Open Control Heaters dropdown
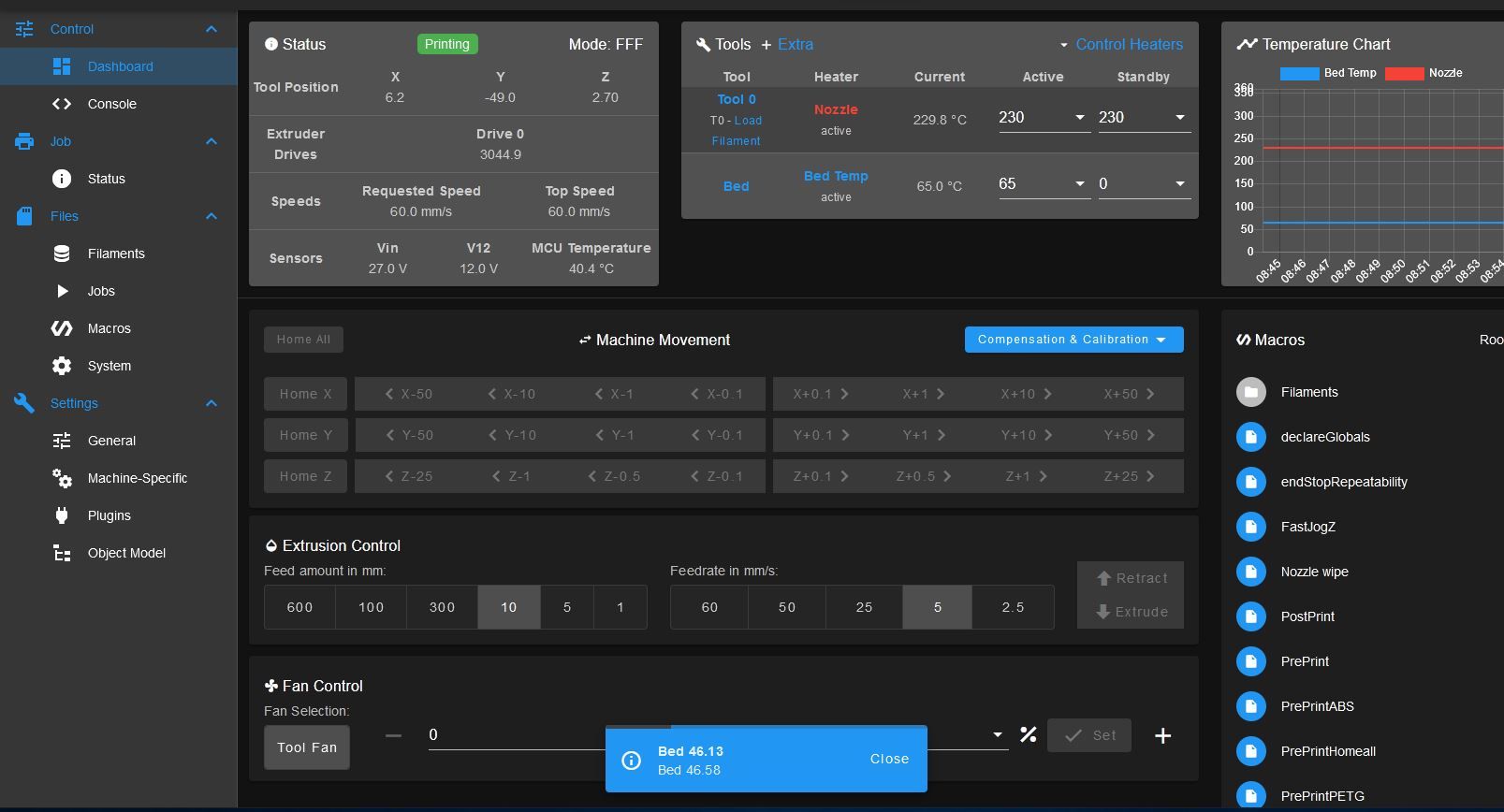Screen dimensions: 1504x812 tap(1120, 44)
